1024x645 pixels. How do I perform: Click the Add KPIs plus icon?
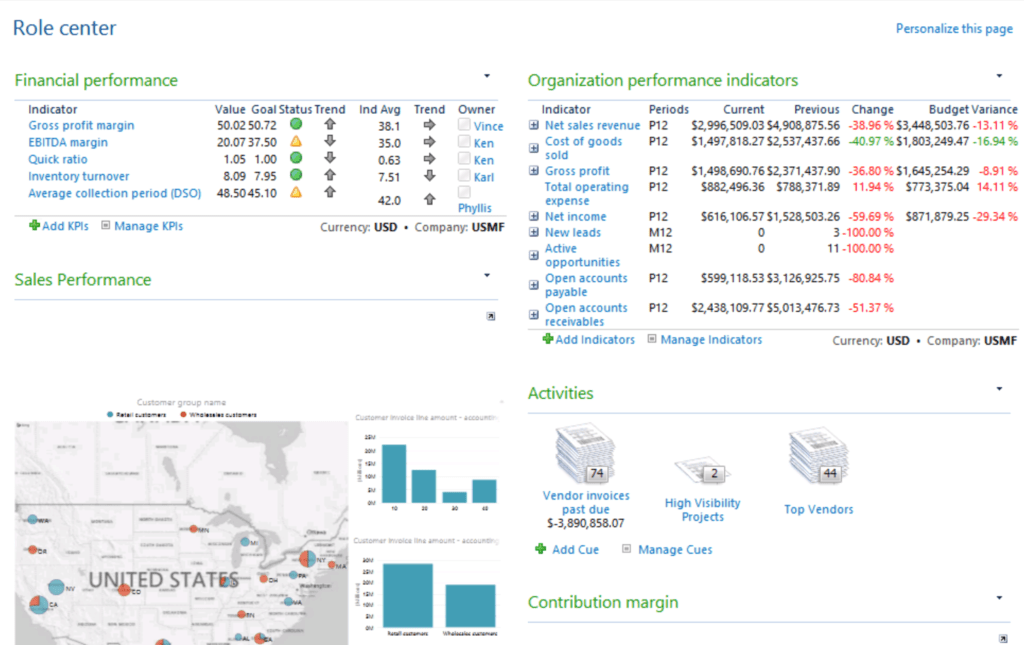point(33,225)
